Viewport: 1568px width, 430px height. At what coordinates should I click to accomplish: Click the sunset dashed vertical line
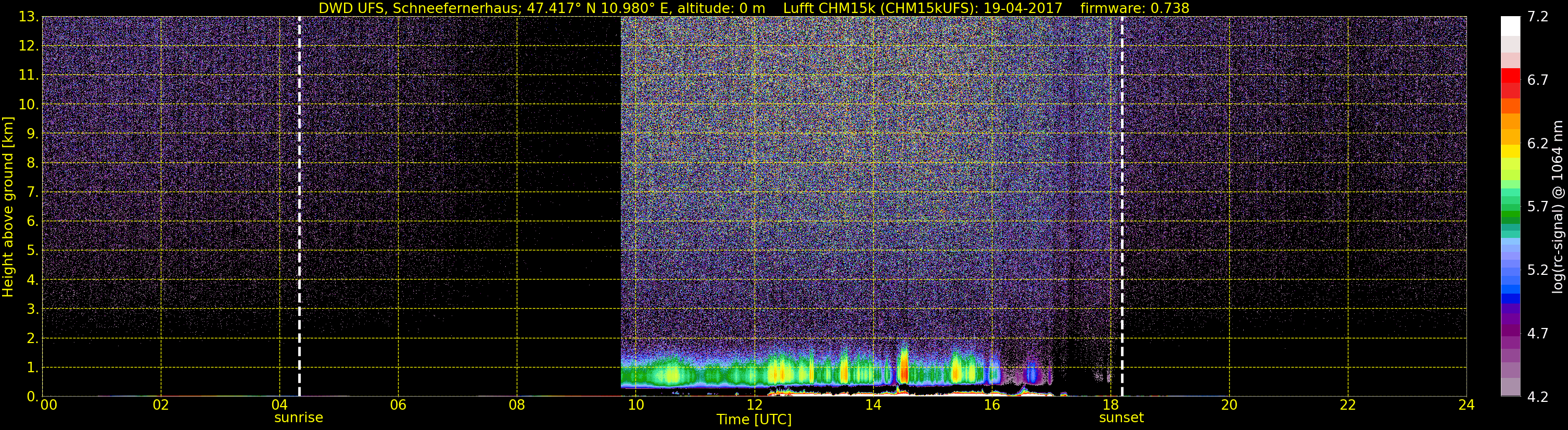coord(1122,207)
